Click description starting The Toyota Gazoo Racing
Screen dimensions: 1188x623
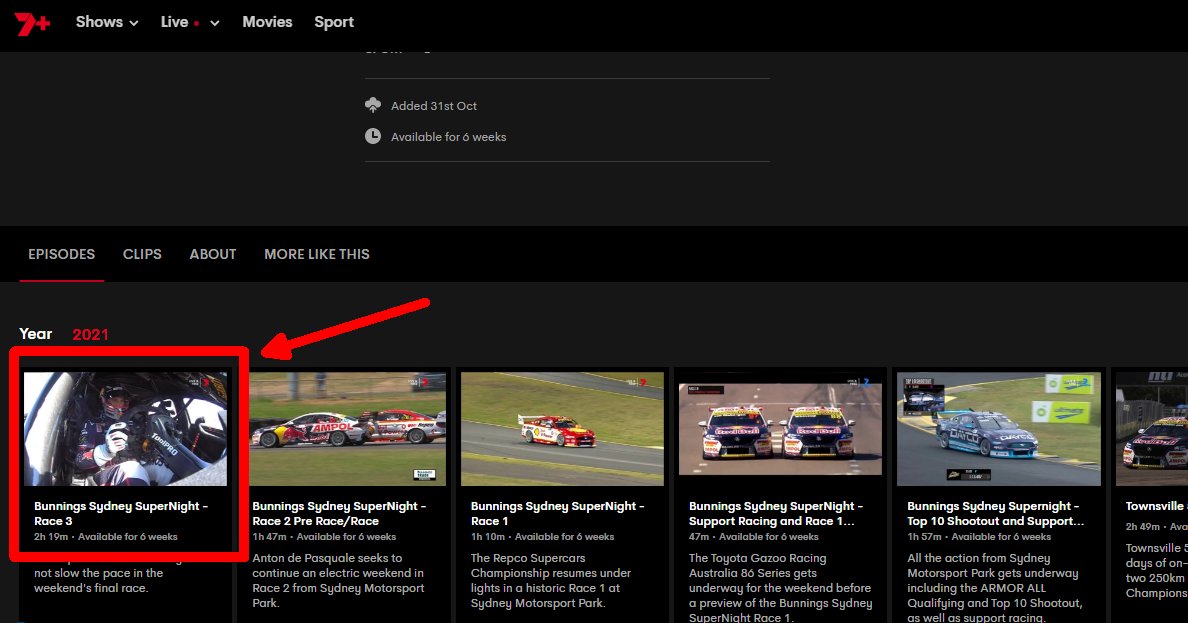pyautogui.click(x=780, y=587)
